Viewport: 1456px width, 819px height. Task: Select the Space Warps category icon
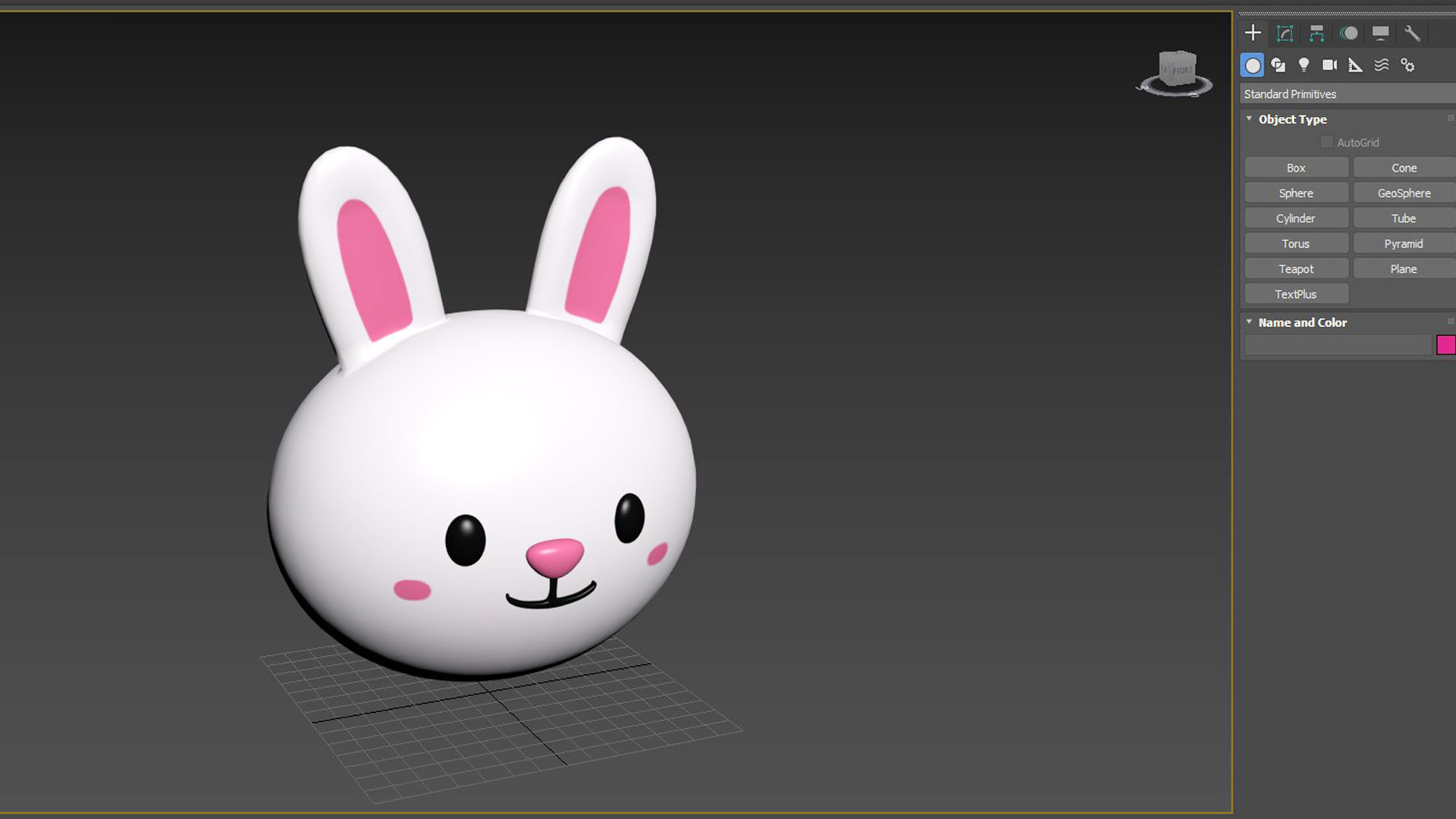tap(1382, 65)
